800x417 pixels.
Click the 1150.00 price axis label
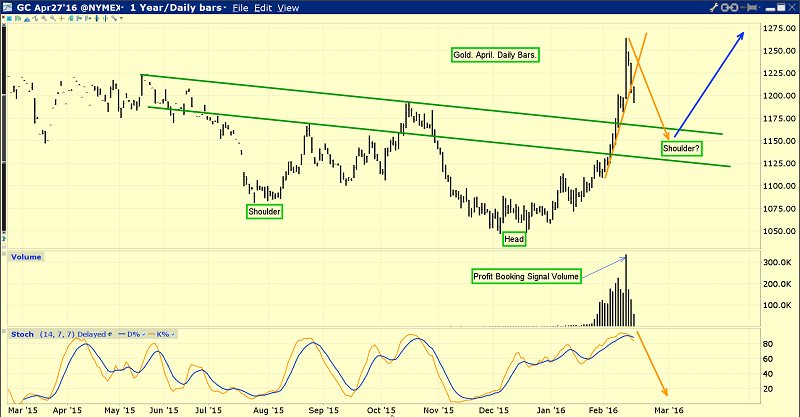click(779, 141)
